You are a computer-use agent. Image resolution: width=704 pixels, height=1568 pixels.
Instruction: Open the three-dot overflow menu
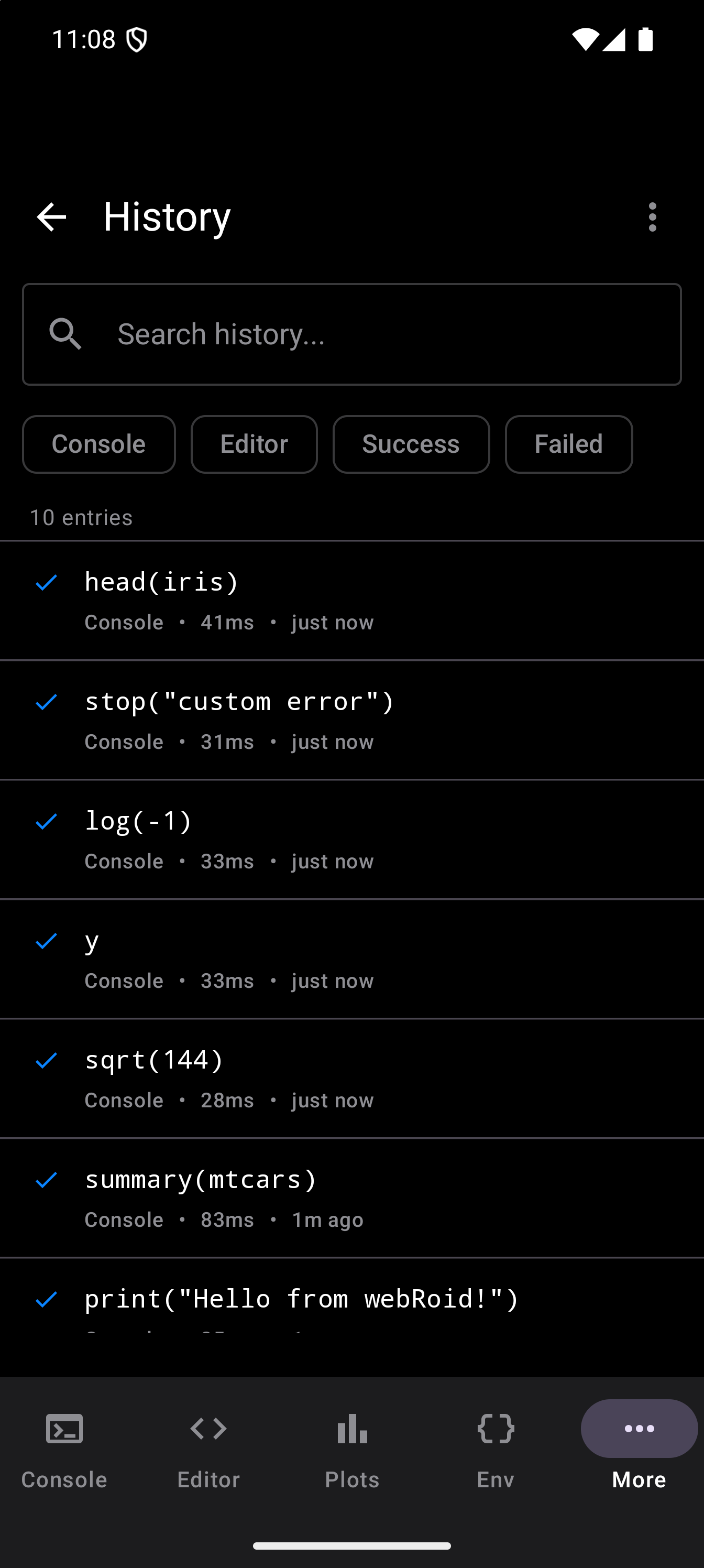click(x=652, y=217)
